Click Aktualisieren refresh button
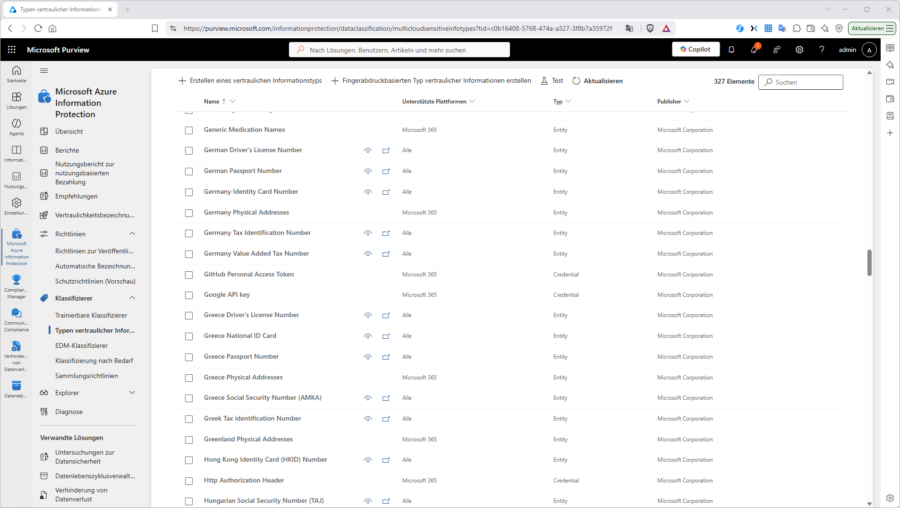This screenshot has width=900, height=508. [598, 81]
